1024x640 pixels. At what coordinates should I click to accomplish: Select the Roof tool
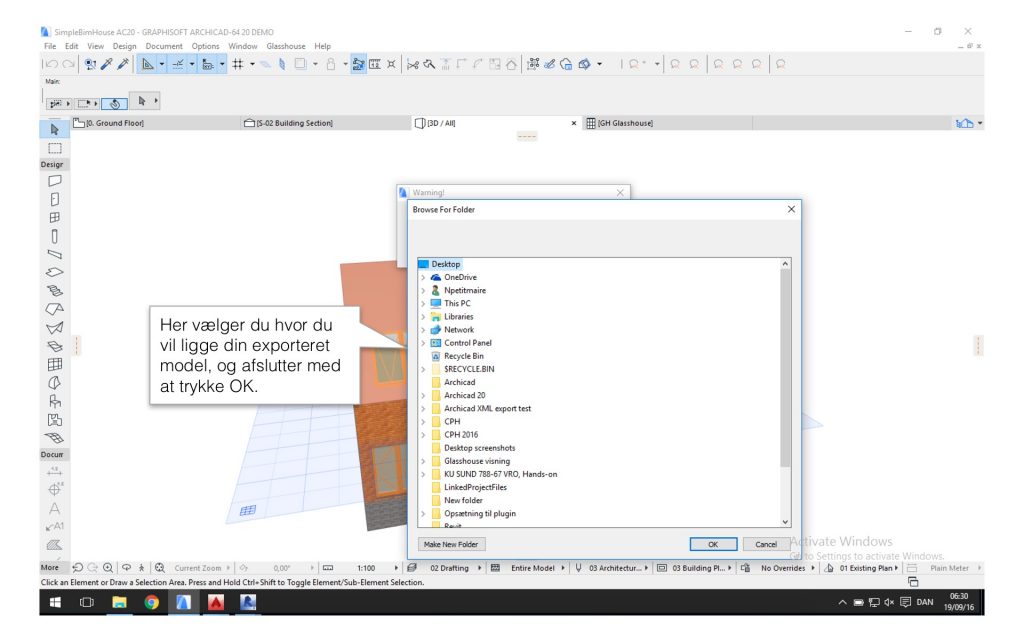[x=54, y=309]
